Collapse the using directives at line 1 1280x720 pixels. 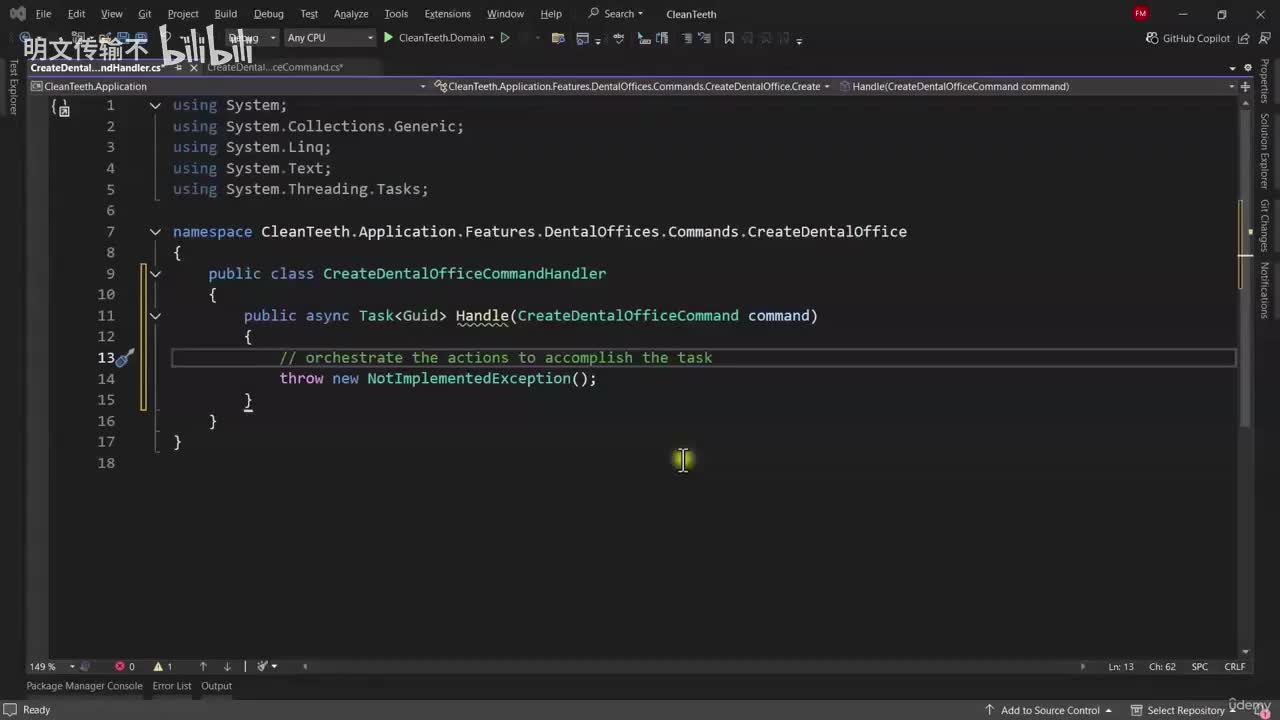155,105
